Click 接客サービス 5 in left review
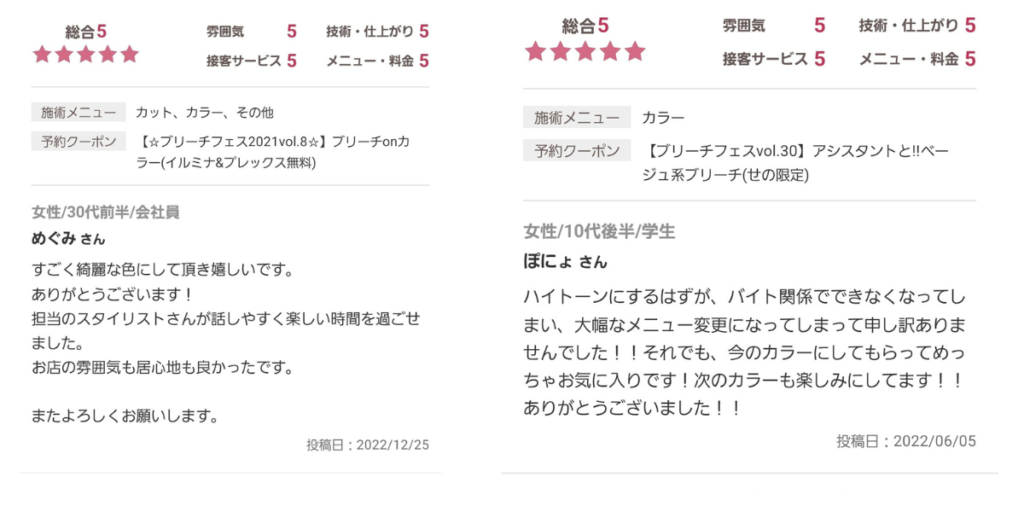Viewport: 1024px width, 512px height. tap(251, 61)
